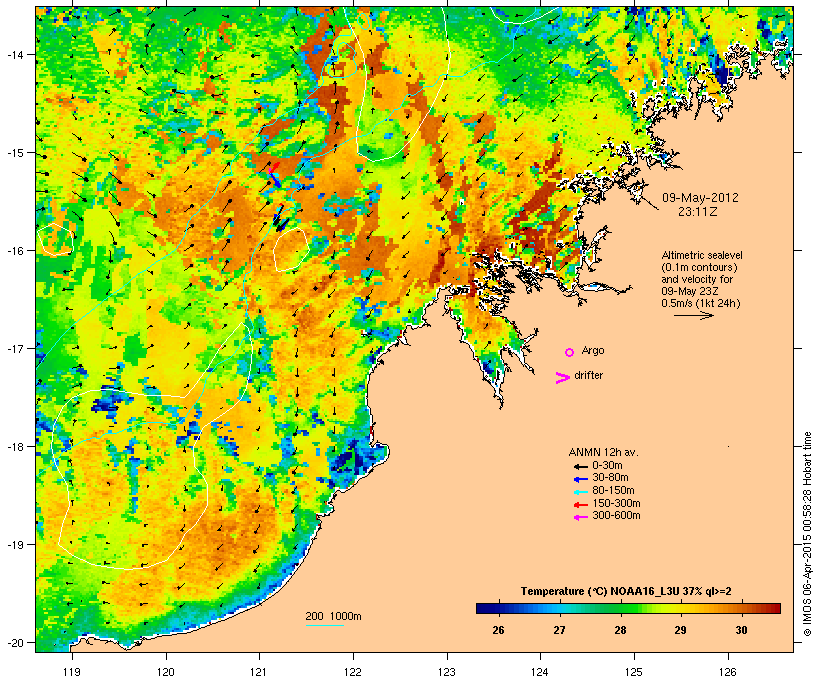The image size is (820, 680).
Task: Click the longitude axis label 122
Action: coord(353,672)
